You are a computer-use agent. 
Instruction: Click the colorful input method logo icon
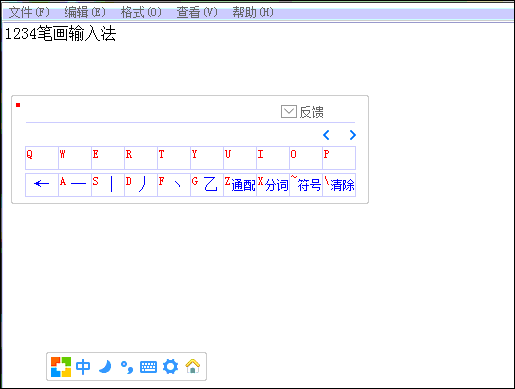click(61, 367)
